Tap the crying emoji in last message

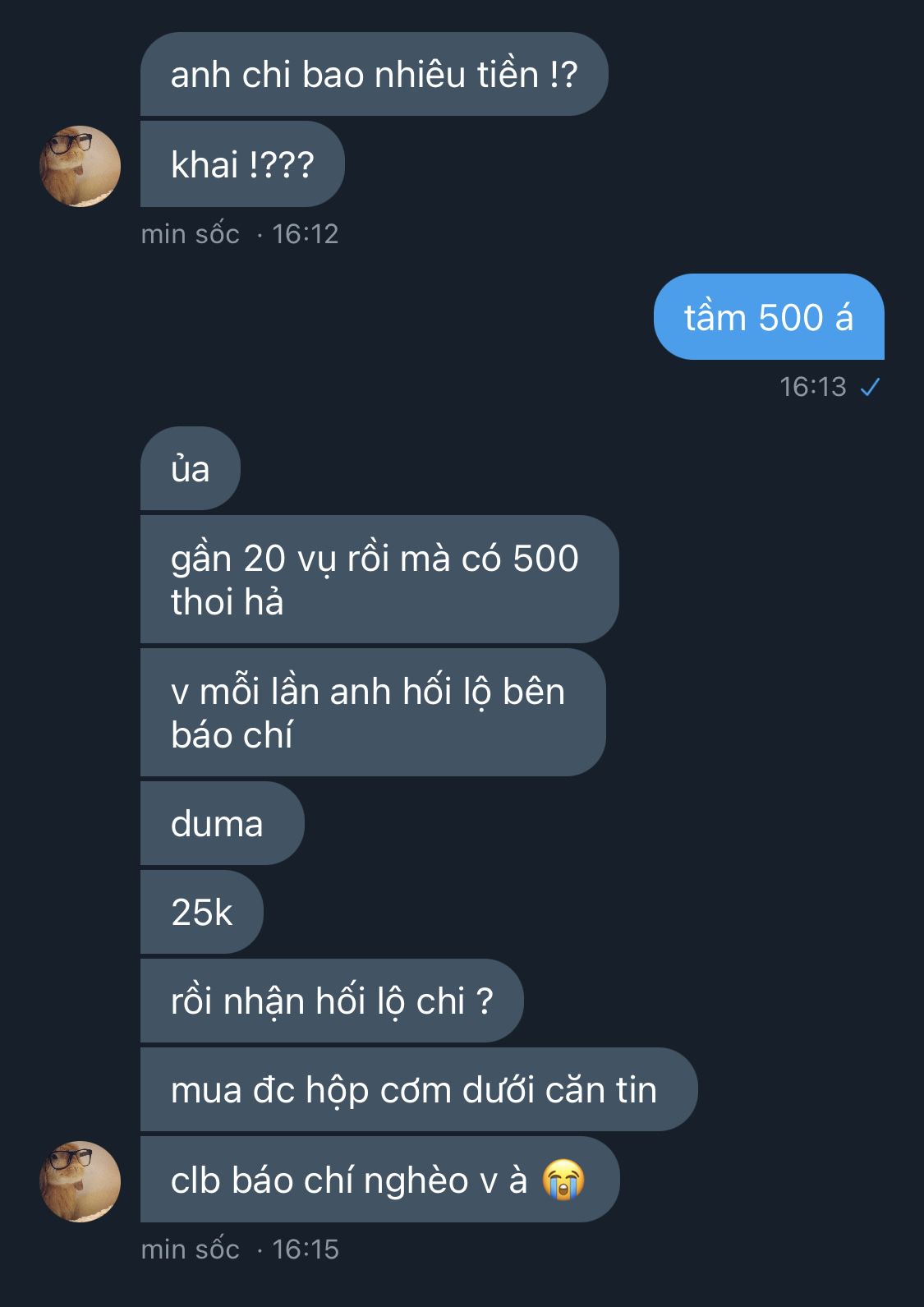(563, 1180)
